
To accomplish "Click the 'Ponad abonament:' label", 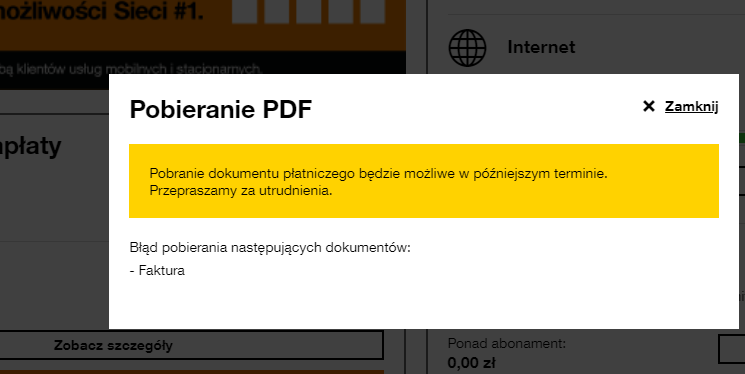I will click(x=507, y=344).
